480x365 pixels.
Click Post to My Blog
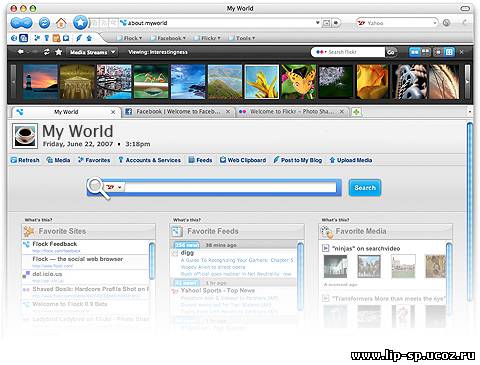[298, 160]
